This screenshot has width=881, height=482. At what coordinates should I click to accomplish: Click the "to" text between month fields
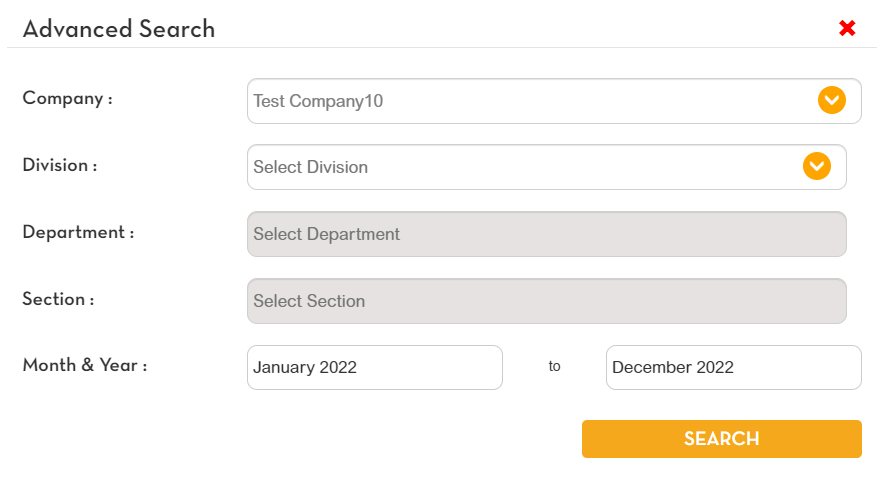tap(554, 367)
